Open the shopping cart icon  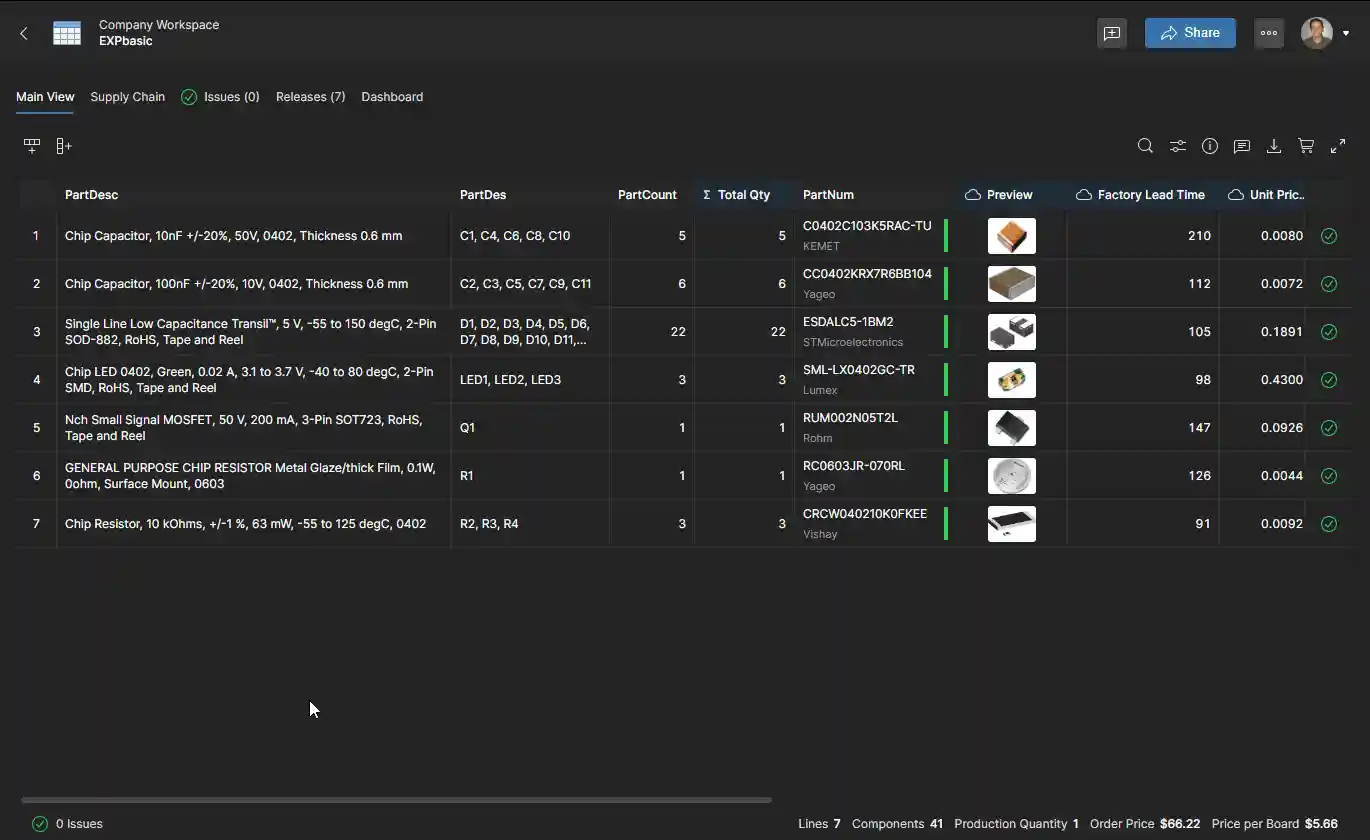1306,146
